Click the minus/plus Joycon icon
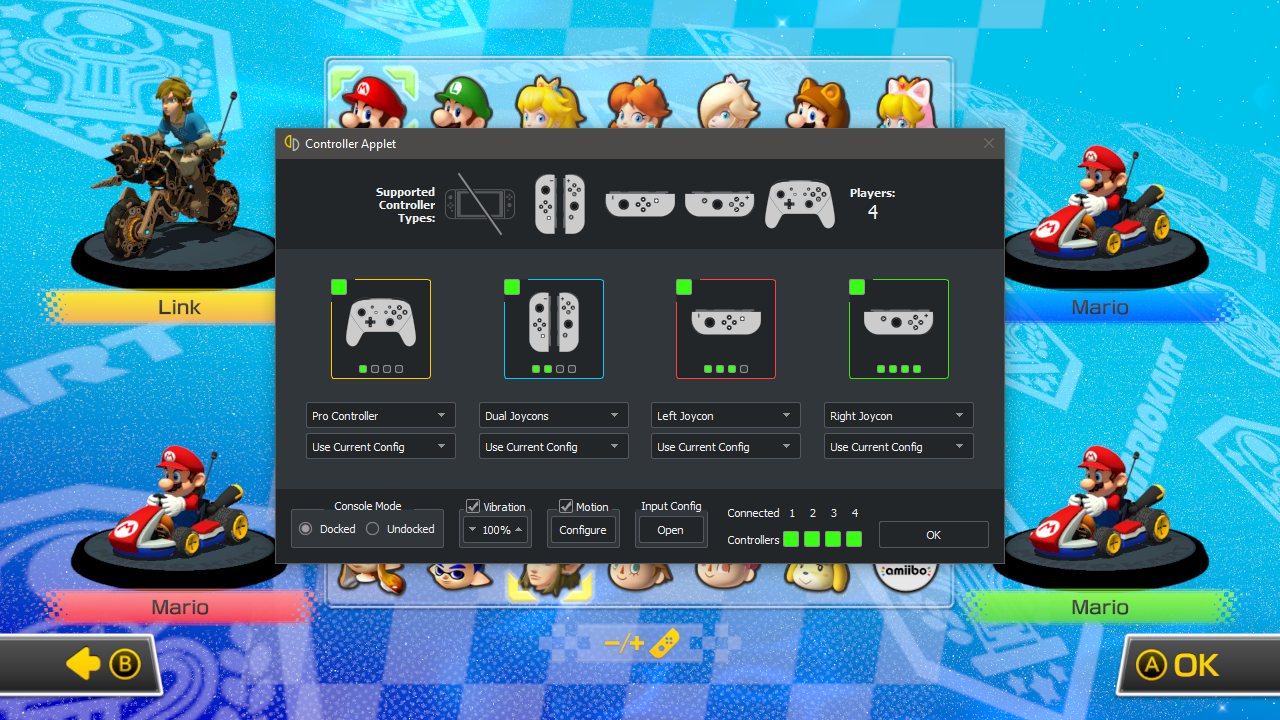This screenshot has height=720, width=1280. click(642, 643)
